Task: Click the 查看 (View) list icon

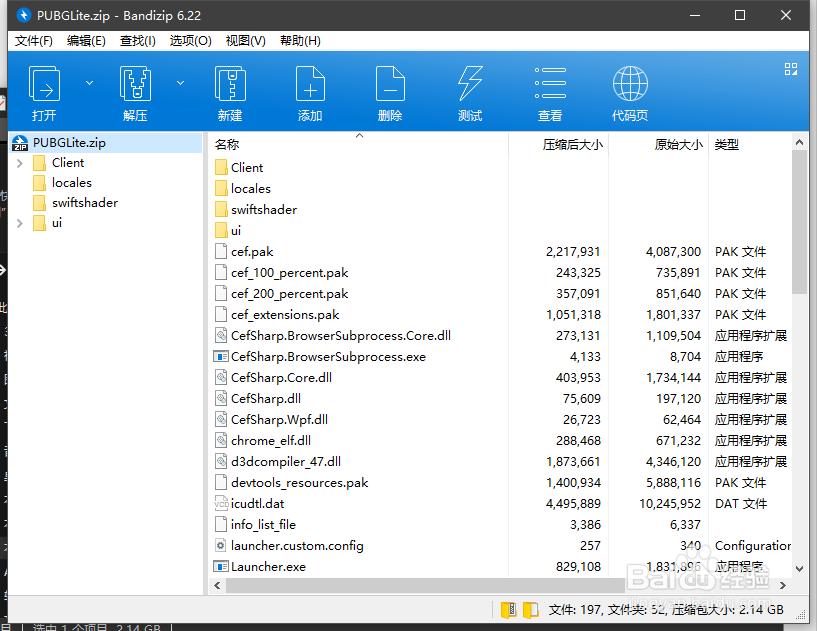Action: click(x=550, y=83)
